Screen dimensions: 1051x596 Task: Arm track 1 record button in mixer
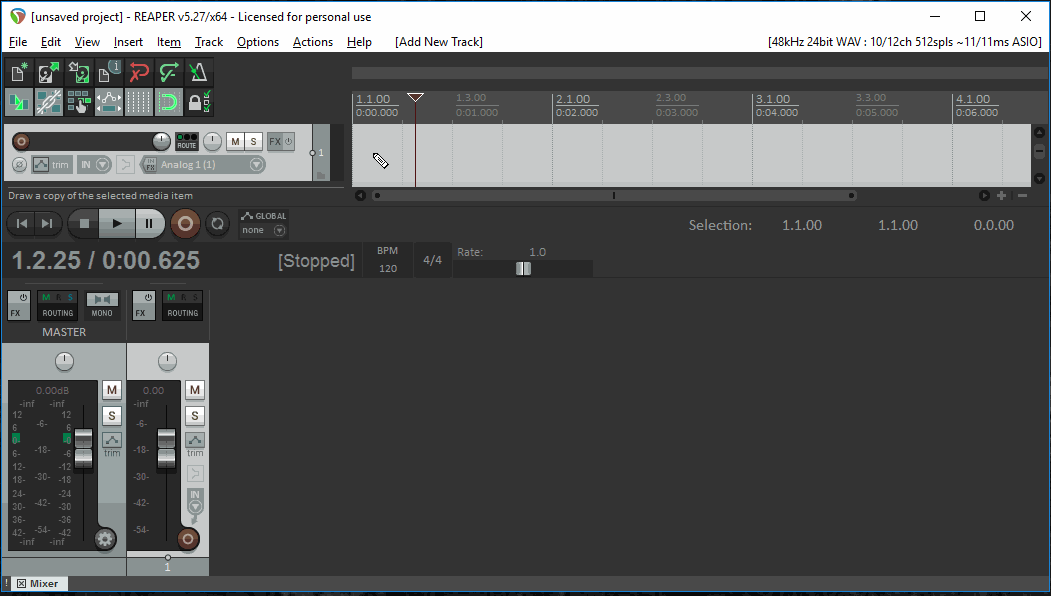click(x=188, y=538)
